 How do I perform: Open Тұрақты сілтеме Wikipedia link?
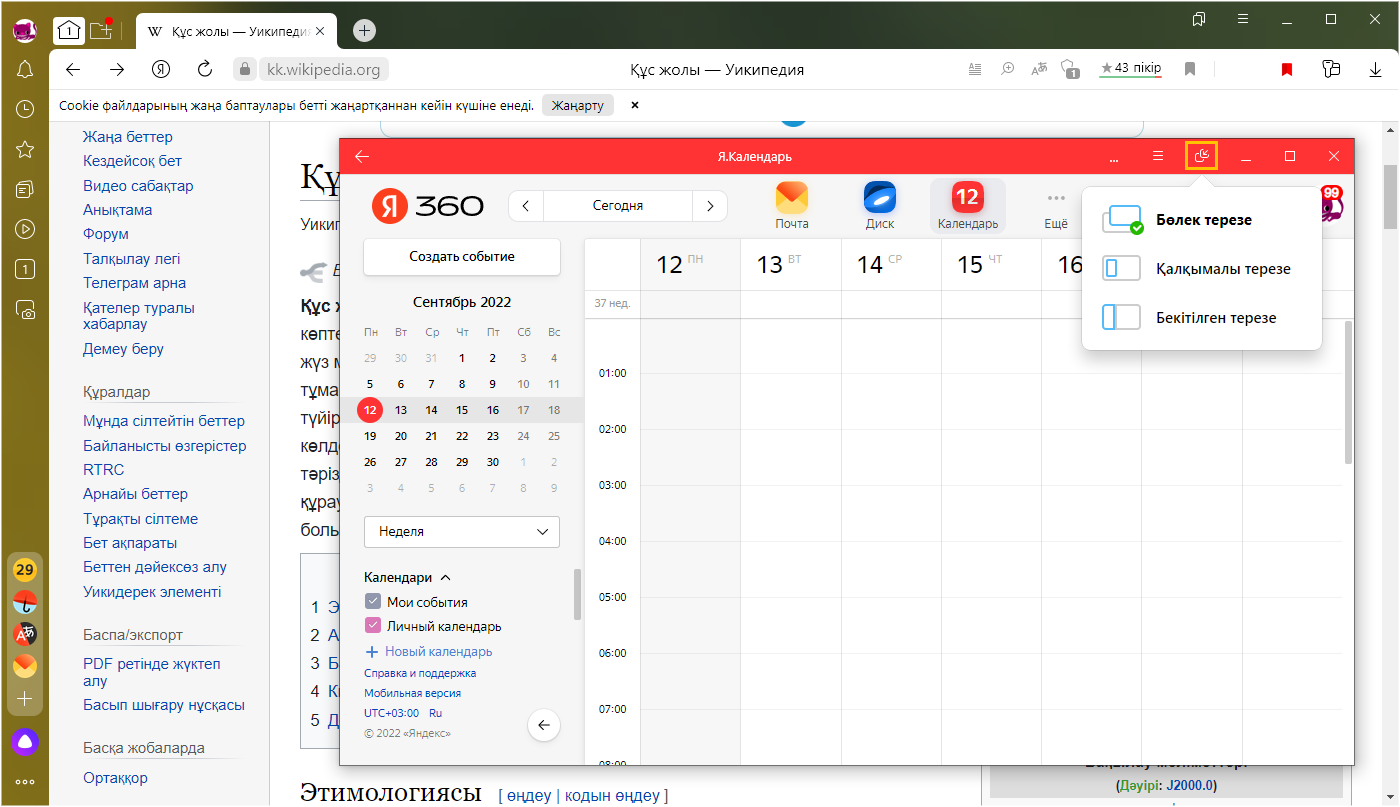(x=140, y=519)
